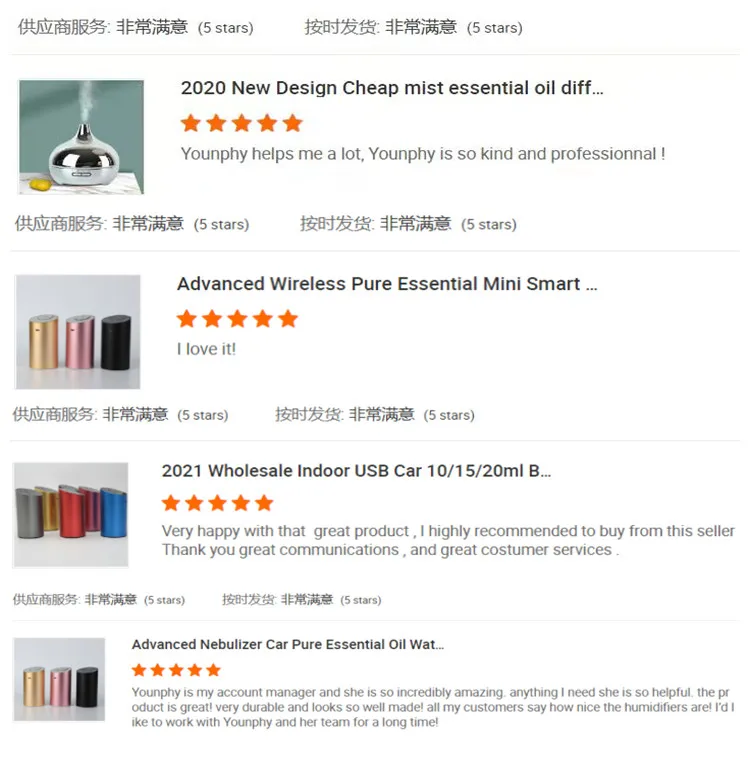Click 供应商服务 rating below the mist diffuser review

pos(132,224)
